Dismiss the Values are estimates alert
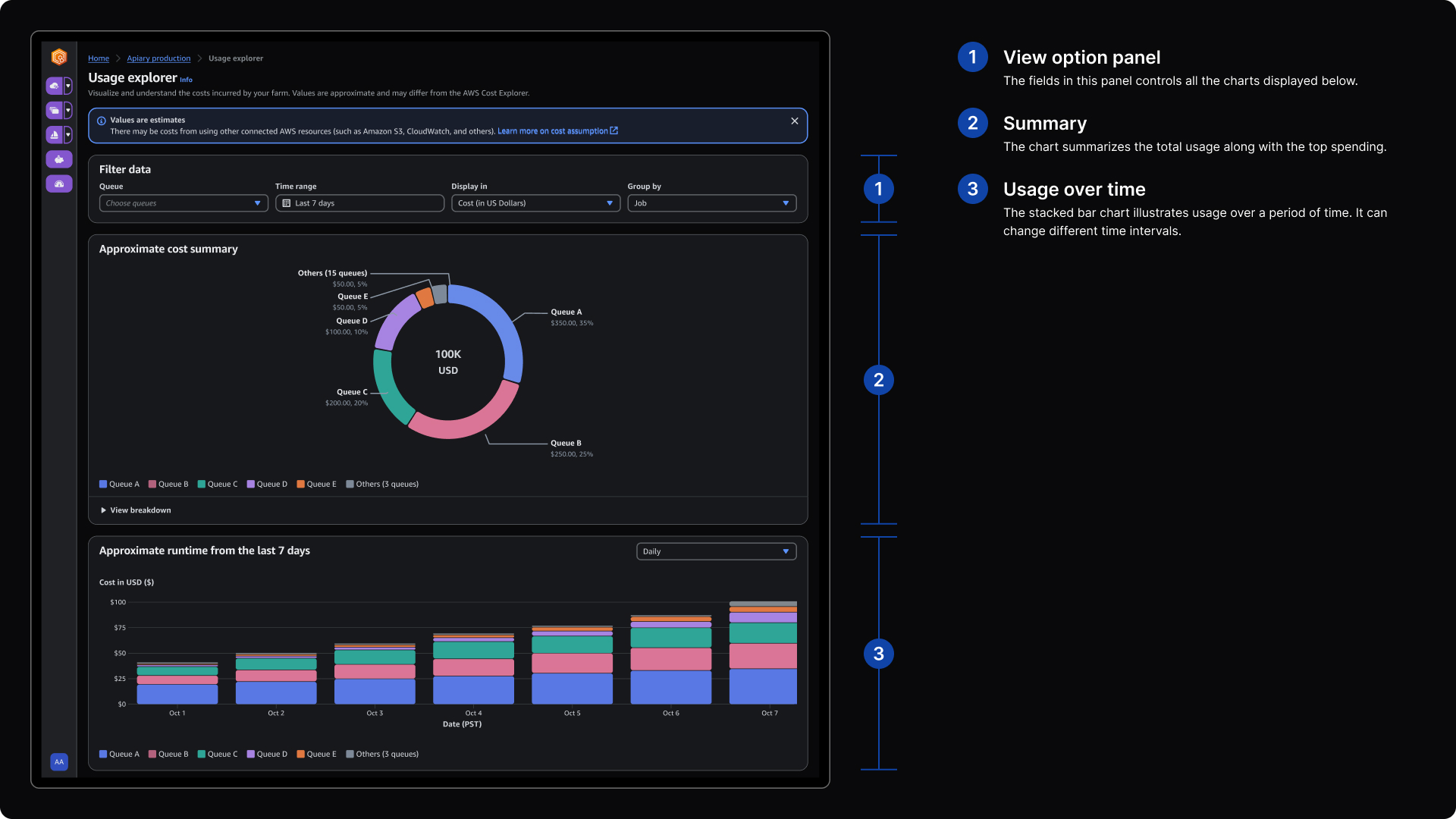This screenshot has width=1456, height=819. (794, 121)
